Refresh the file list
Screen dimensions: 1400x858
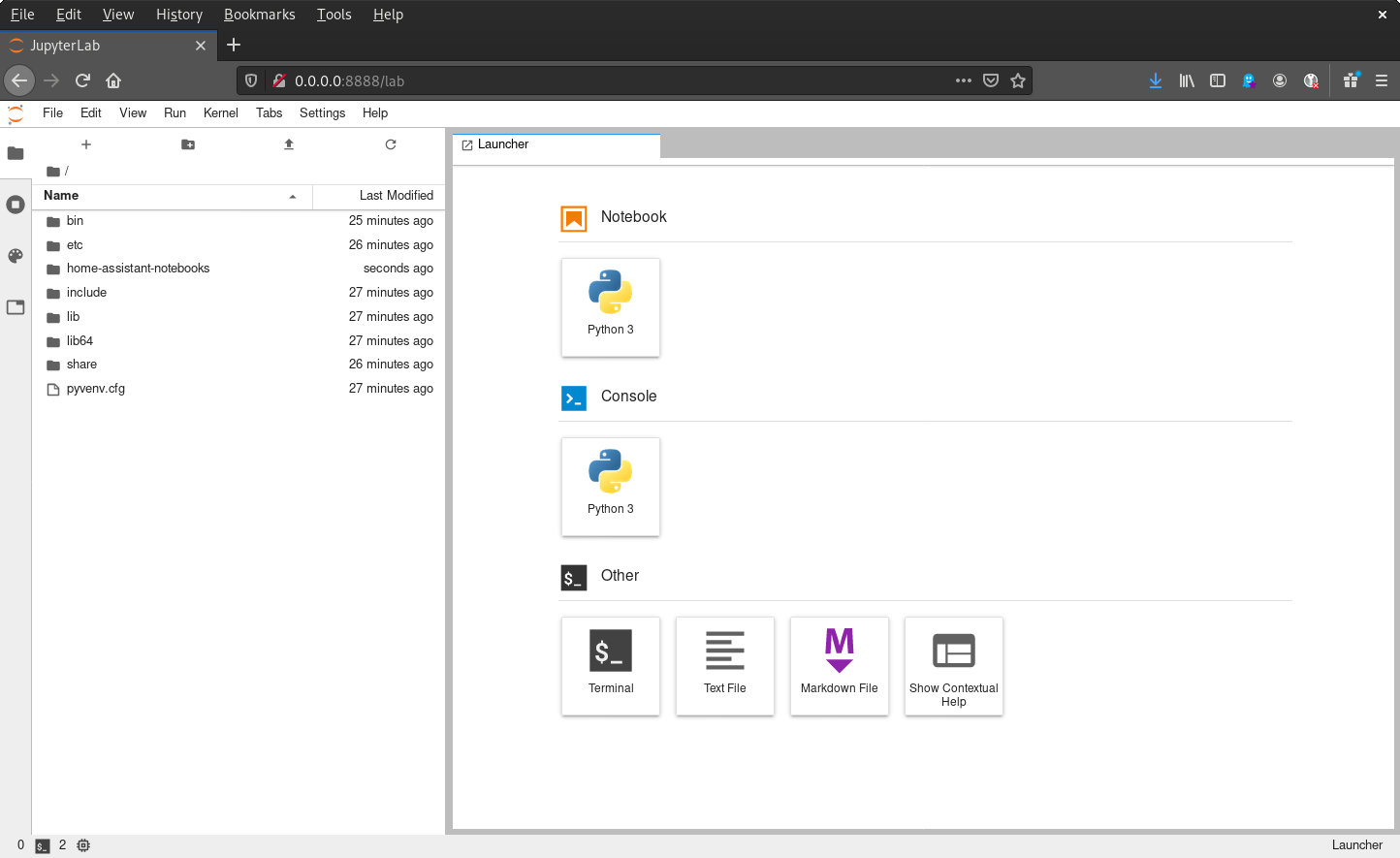pos(391,144)
